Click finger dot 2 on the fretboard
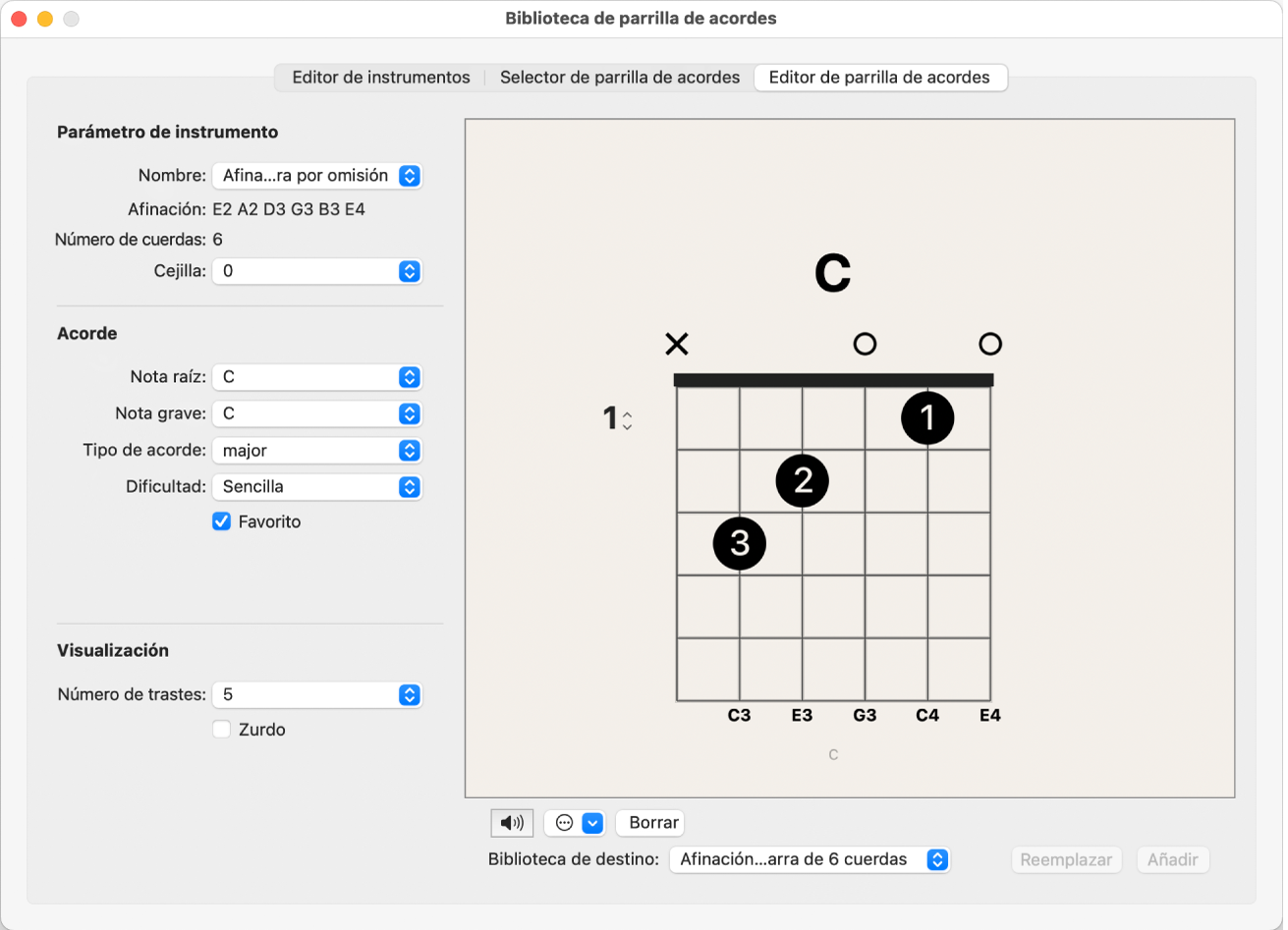1288x930 pixels. [x=803, y=480]
